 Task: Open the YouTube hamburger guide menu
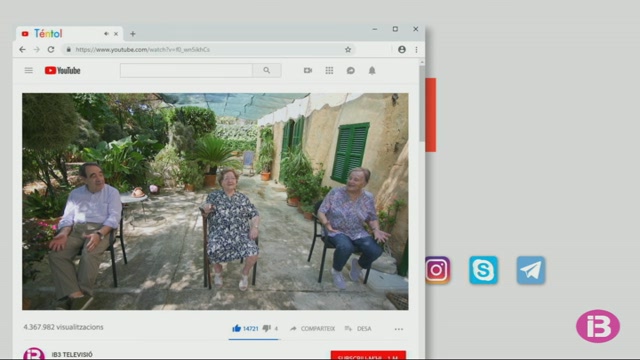coord(29,70)
